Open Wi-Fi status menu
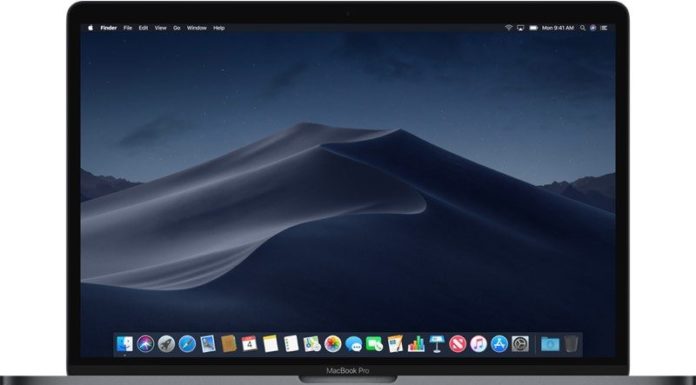The image size is (696, 385). pos(508,28)
